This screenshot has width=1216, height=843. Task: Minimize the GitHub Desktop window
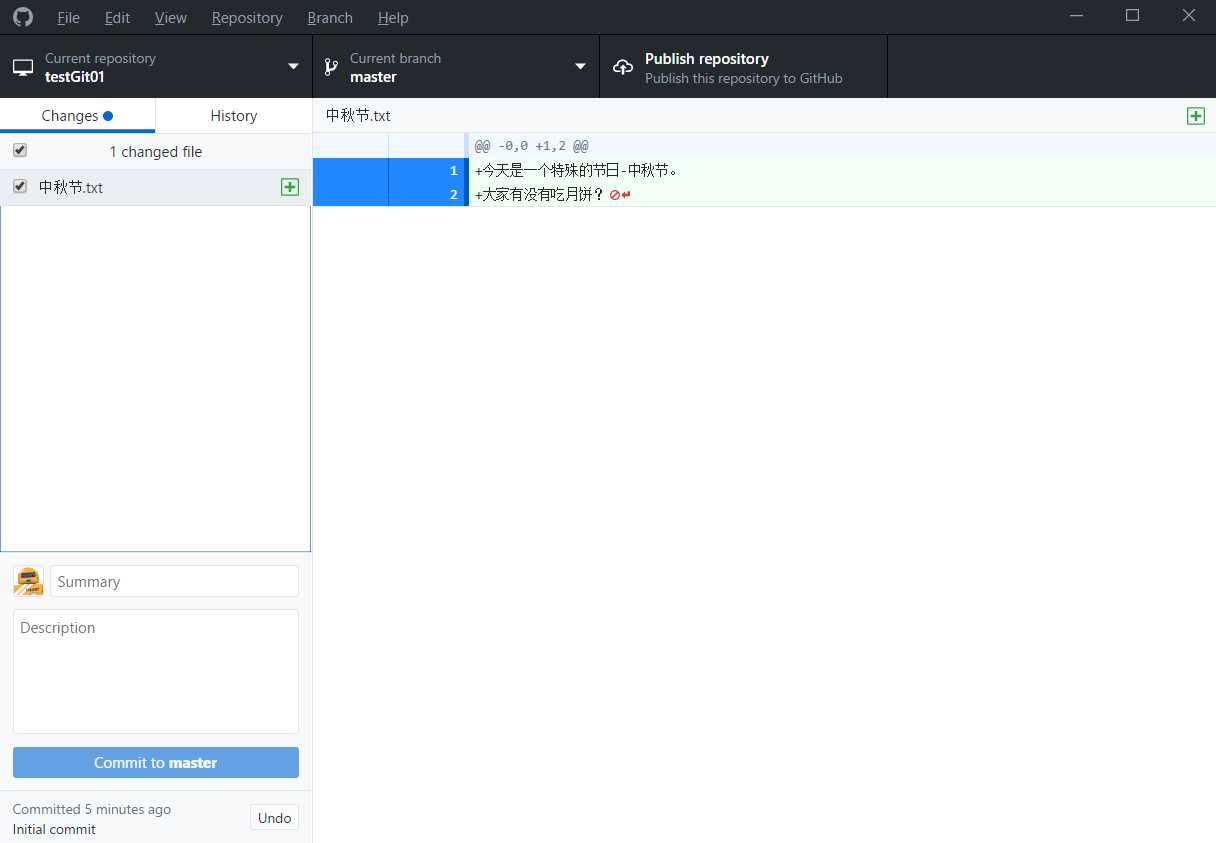[1076, 16]
